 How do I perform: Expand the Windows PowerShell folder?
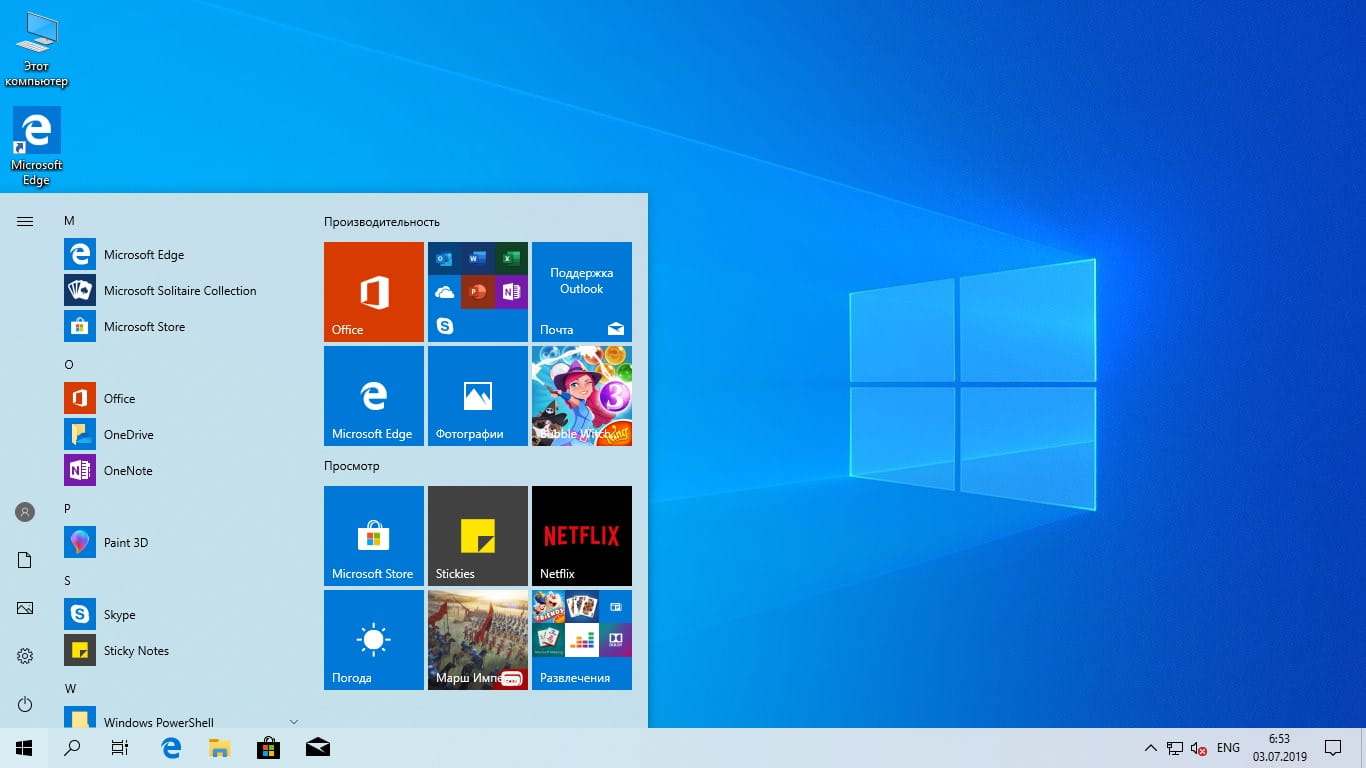click(294, 721)
